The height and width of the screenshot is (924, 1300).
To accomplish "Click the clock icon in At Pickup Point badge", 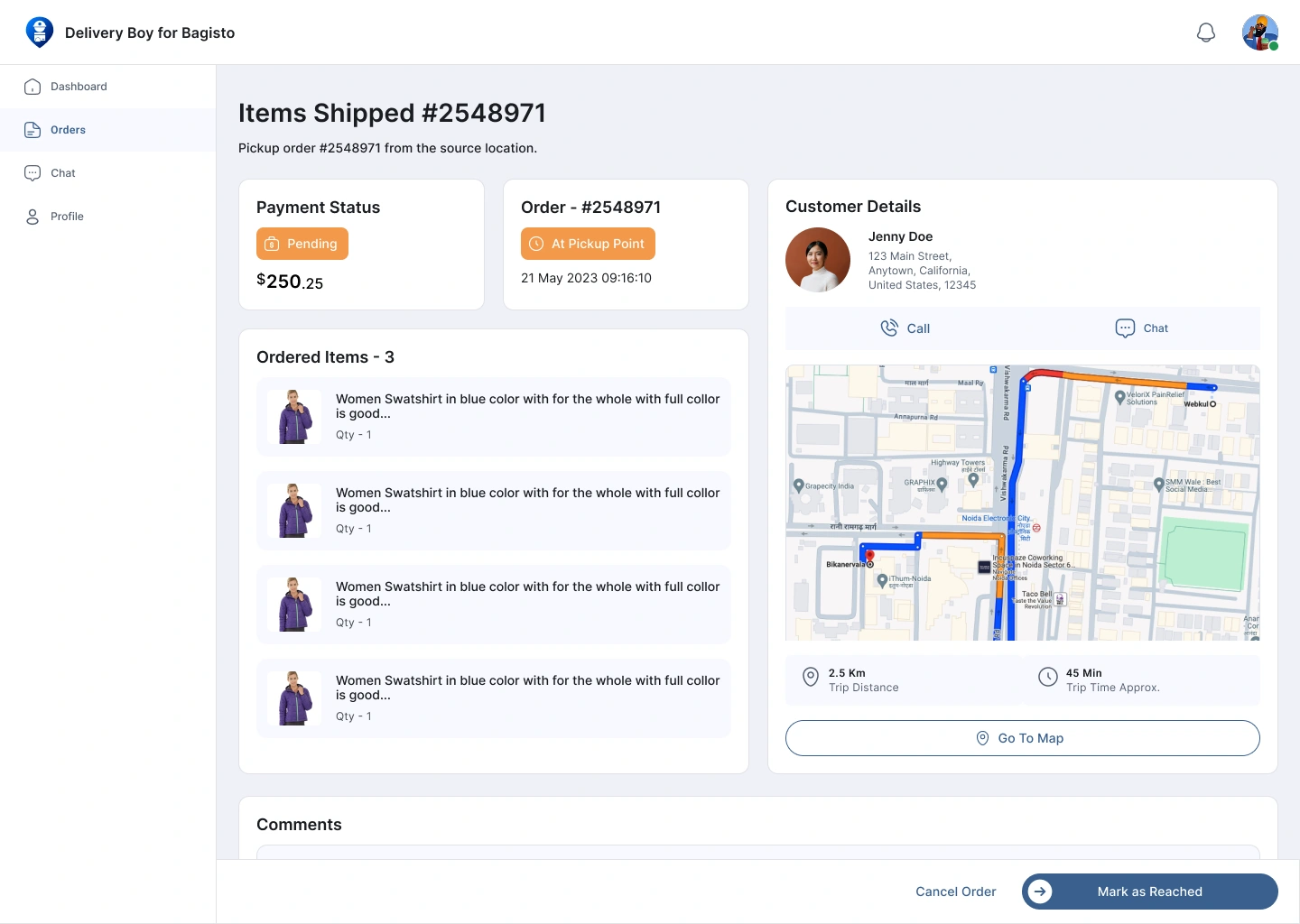I will click(x=536, y=244).
